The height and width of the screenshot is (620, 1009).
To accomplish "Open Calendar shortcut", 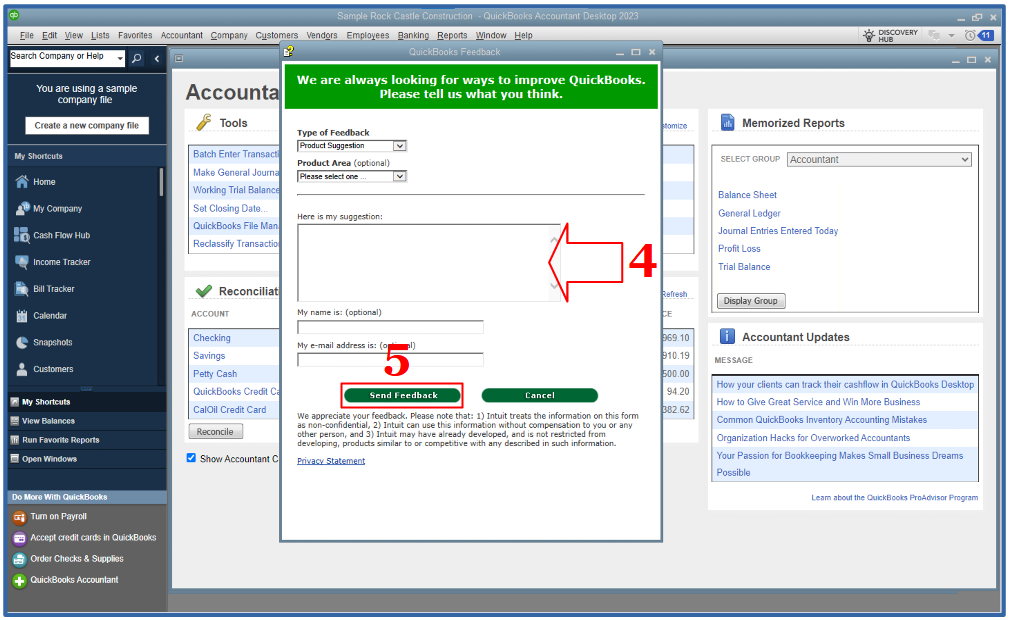I will tap(50, 316).
